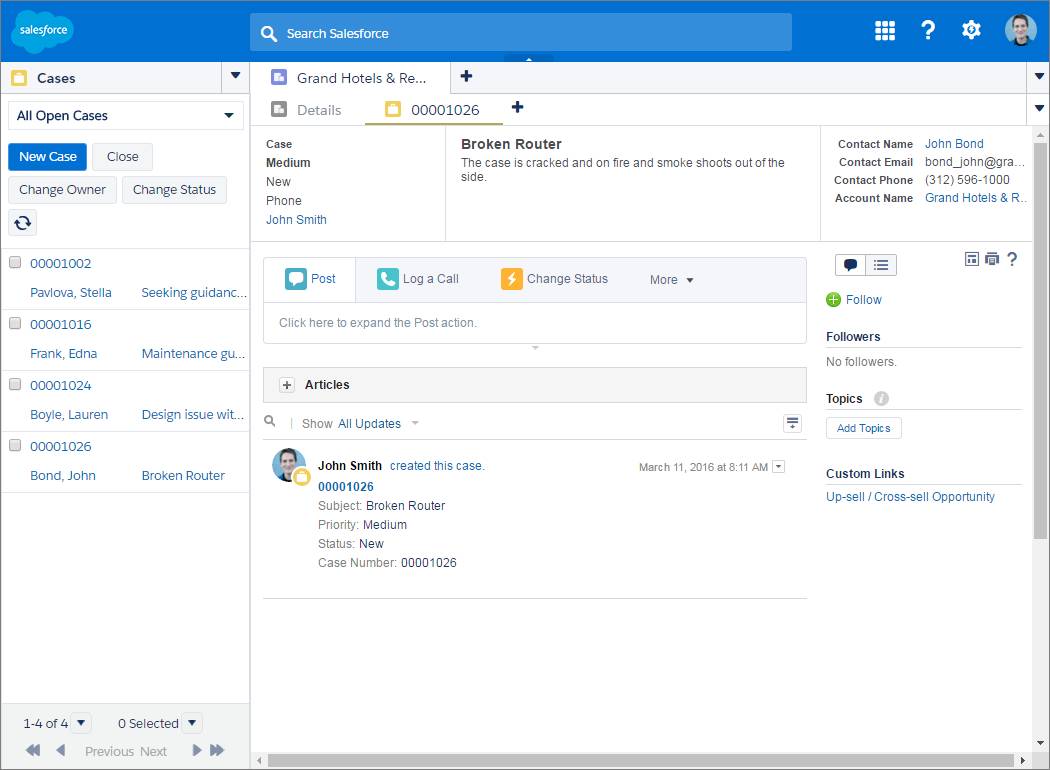Open the primary tab bar menu arrow
1050x770 pixels.
[1039, 76]
